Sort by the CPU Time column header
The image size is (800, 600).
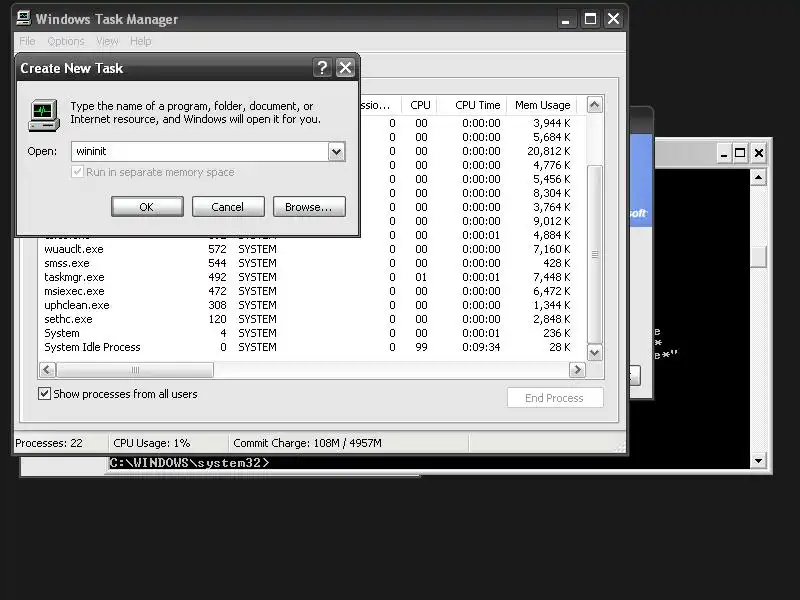[x=472, y=105]
